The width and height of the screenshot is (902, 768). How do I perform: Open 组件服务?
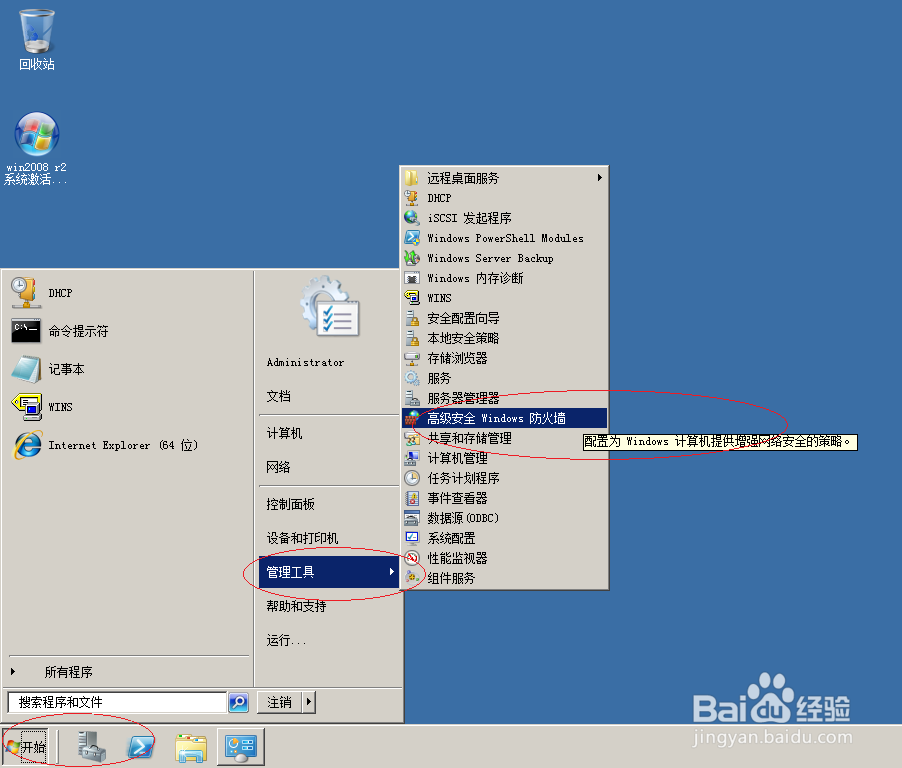[504, 578]
